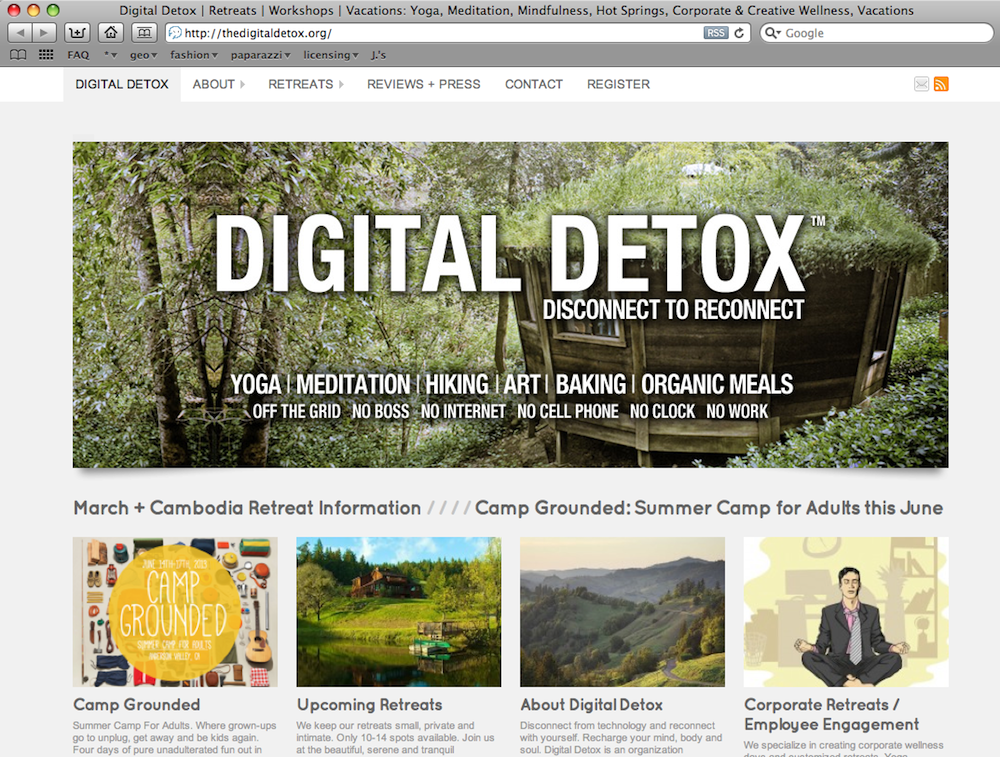Click the Camp Grounded thumbnail image
The image size is (1000, 757).
click(175, 612)
